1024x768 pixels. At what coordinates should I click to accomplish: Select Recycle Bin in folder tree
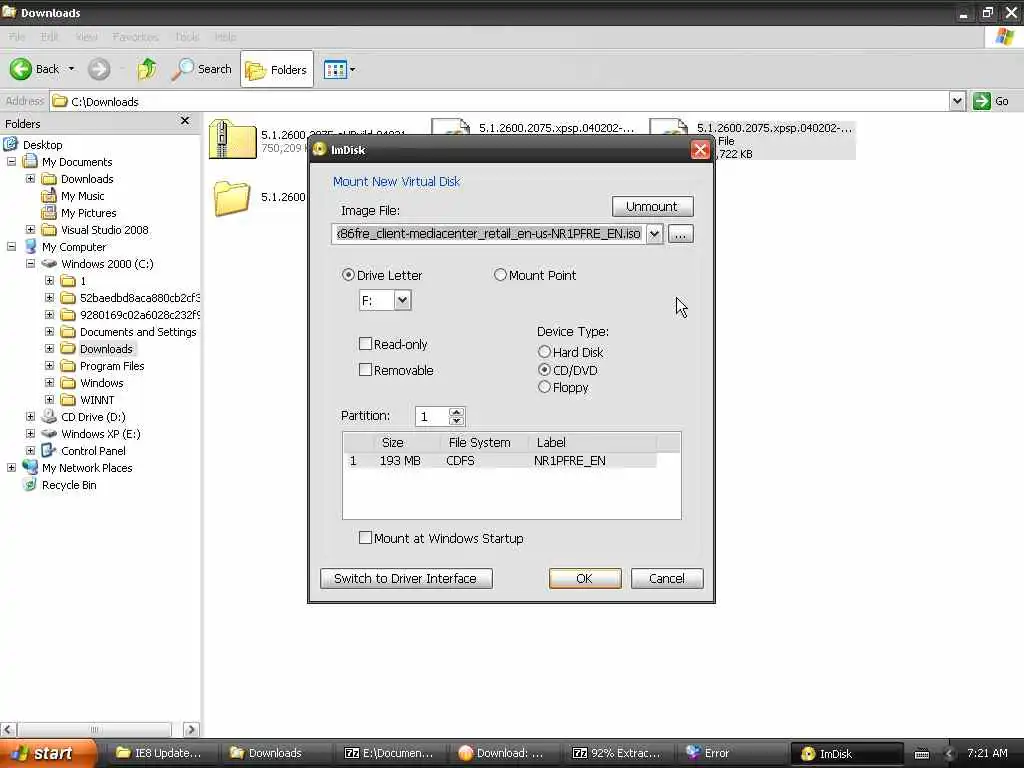[69, 485]
